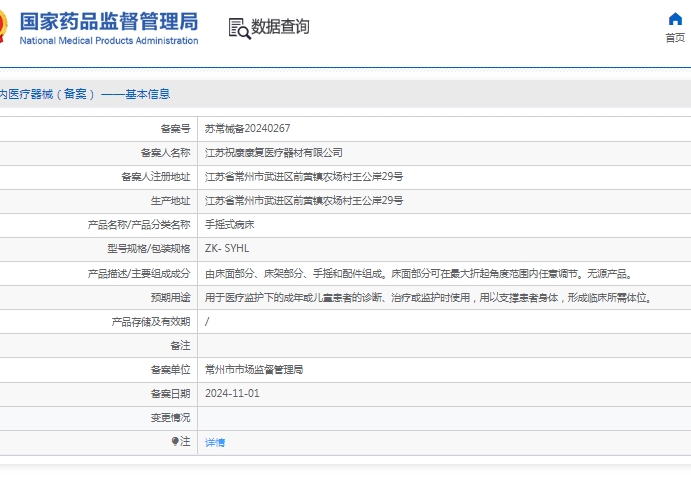Click the NMPA emblem logo
691x478 pixels.
click(x=3, y=26)
